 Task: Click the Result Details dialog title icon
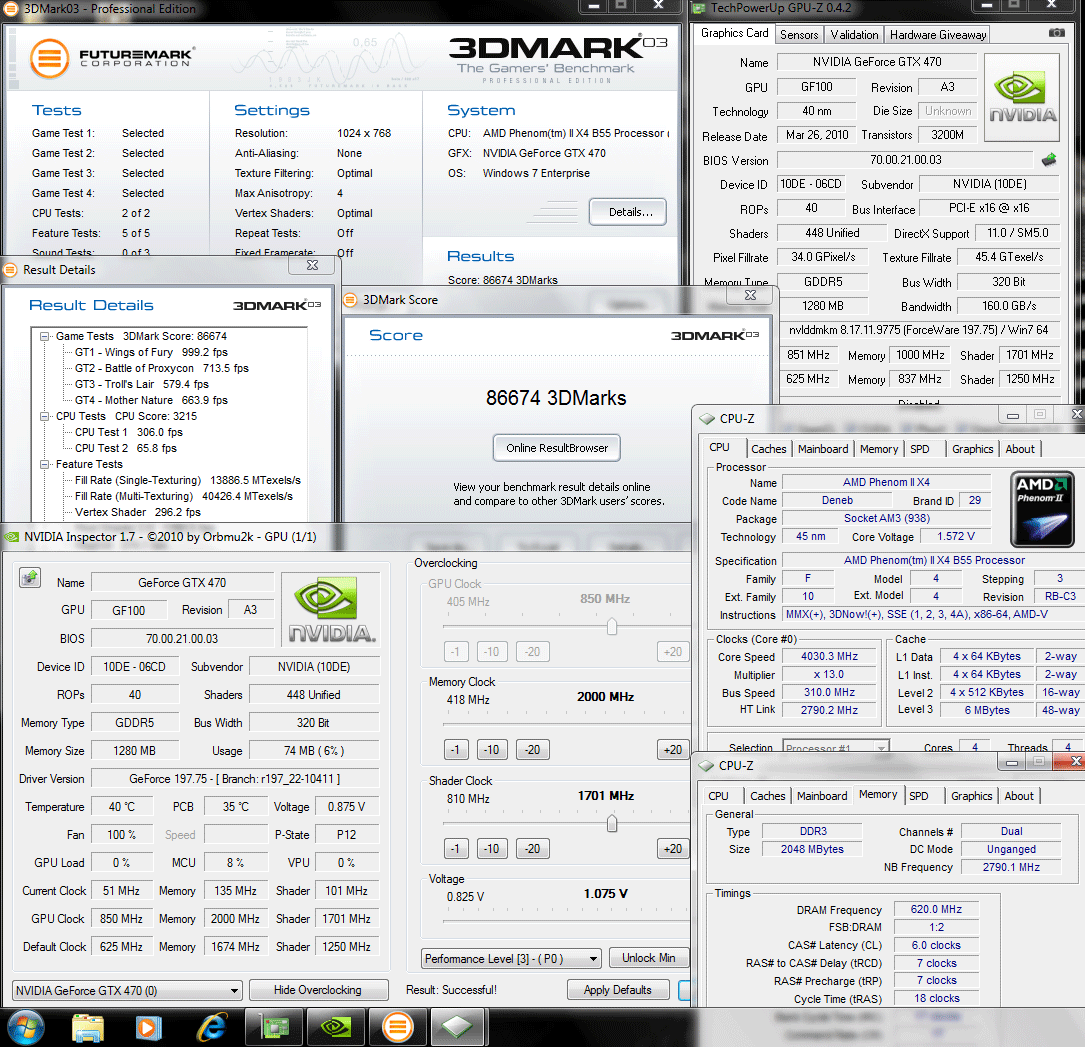tap(10, 270)
